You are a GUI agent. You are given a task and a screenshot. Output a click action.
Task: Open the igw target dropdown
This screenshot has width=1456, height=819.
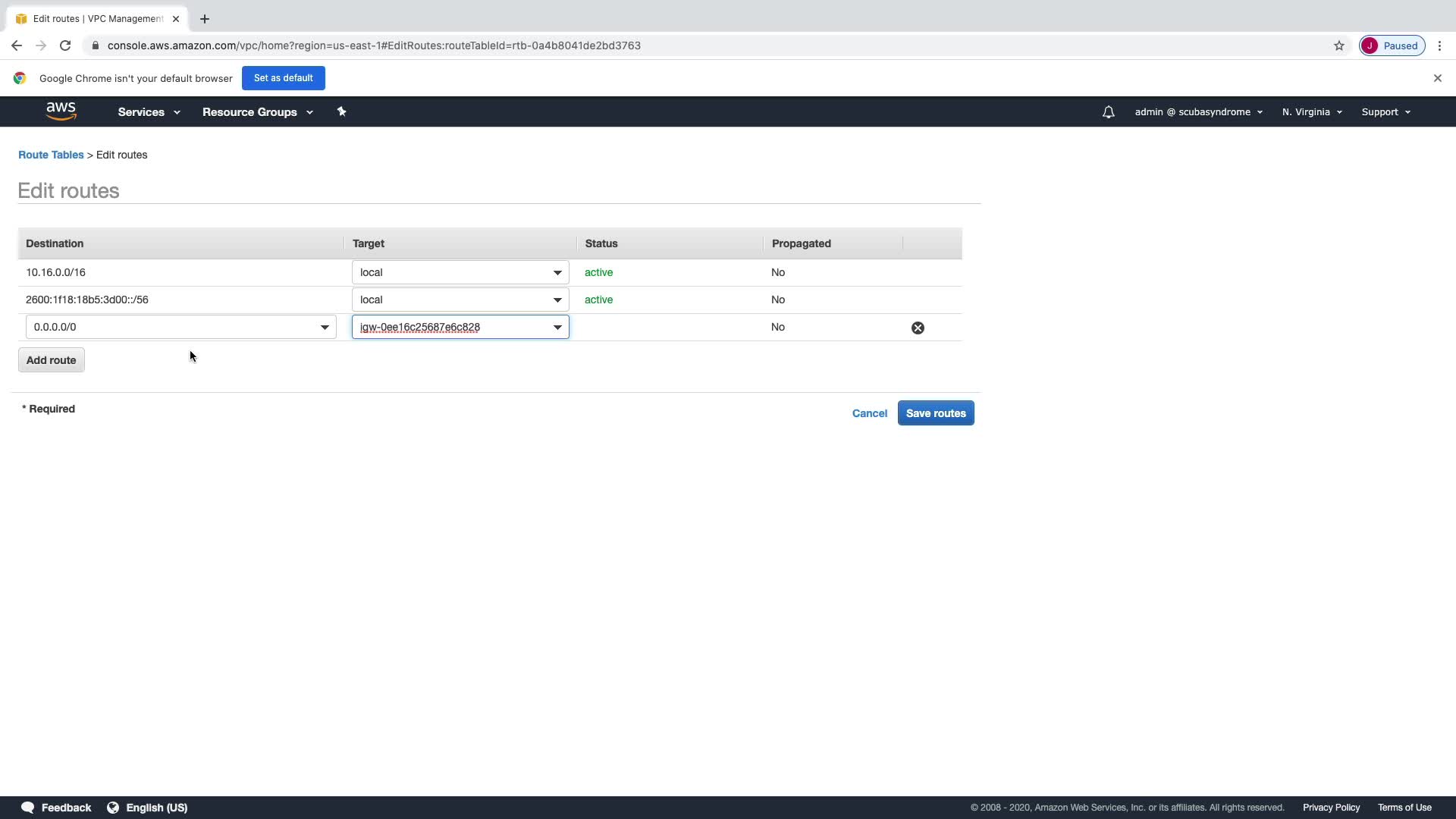coord(557,328)
